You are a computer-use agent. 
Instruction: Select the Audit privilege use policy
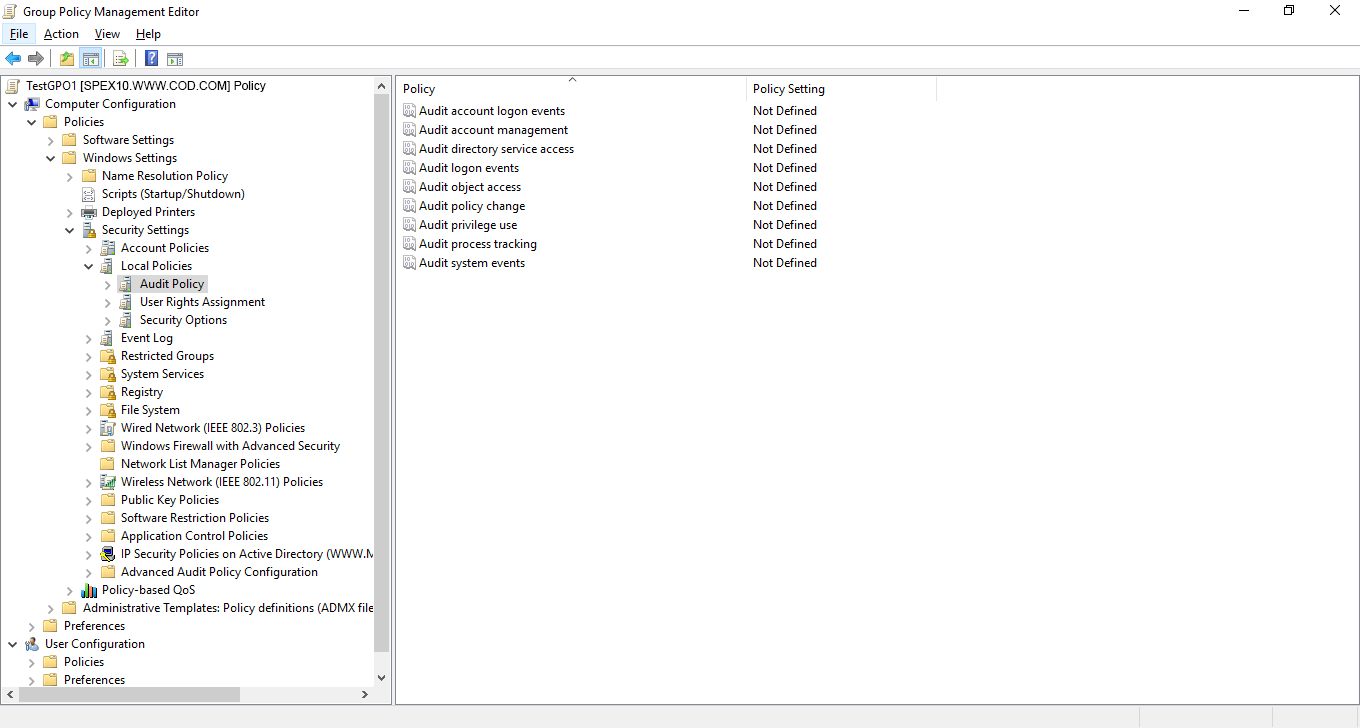click(x=468, y=225)
